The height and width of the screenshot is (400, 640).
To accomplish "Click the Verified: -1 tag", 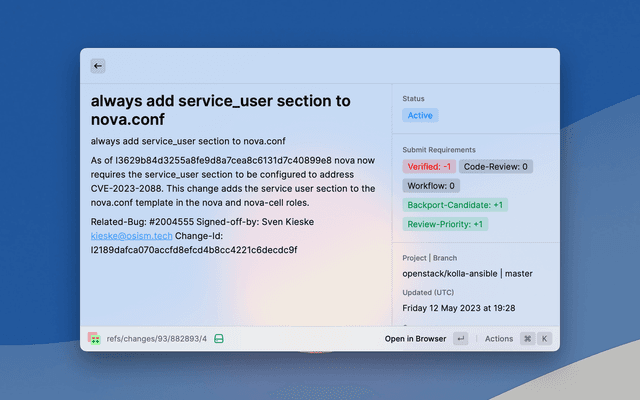I will pos(428,166).
